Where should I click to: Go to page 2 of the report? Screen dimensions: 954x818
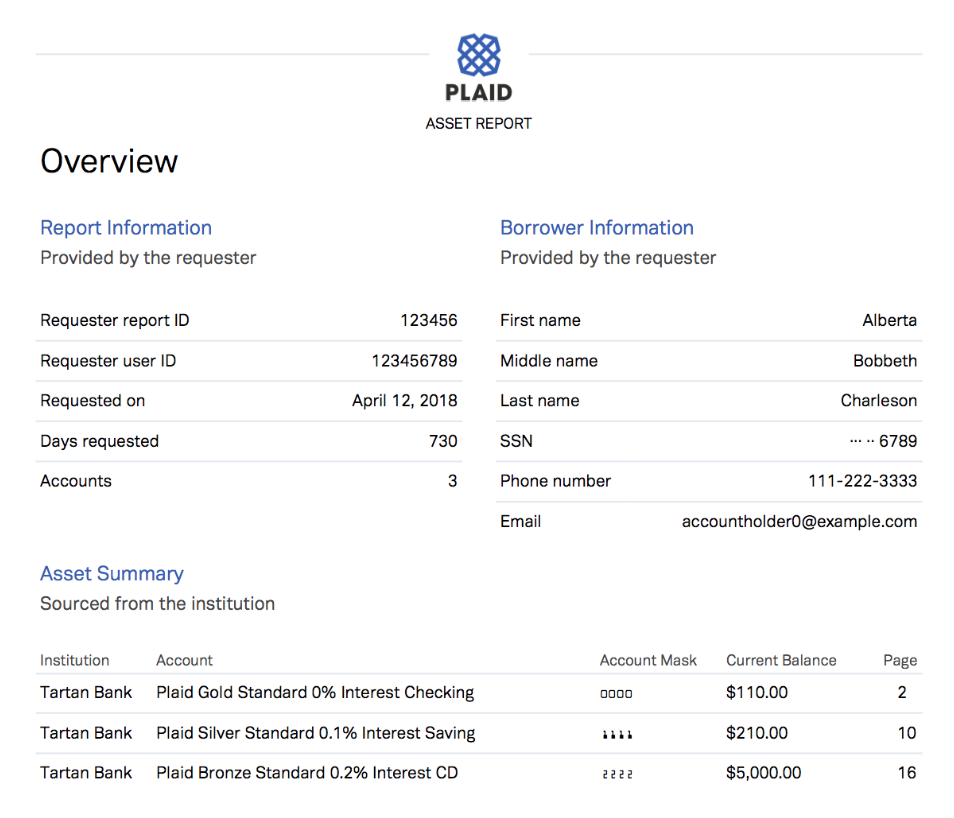coord(901,692)
